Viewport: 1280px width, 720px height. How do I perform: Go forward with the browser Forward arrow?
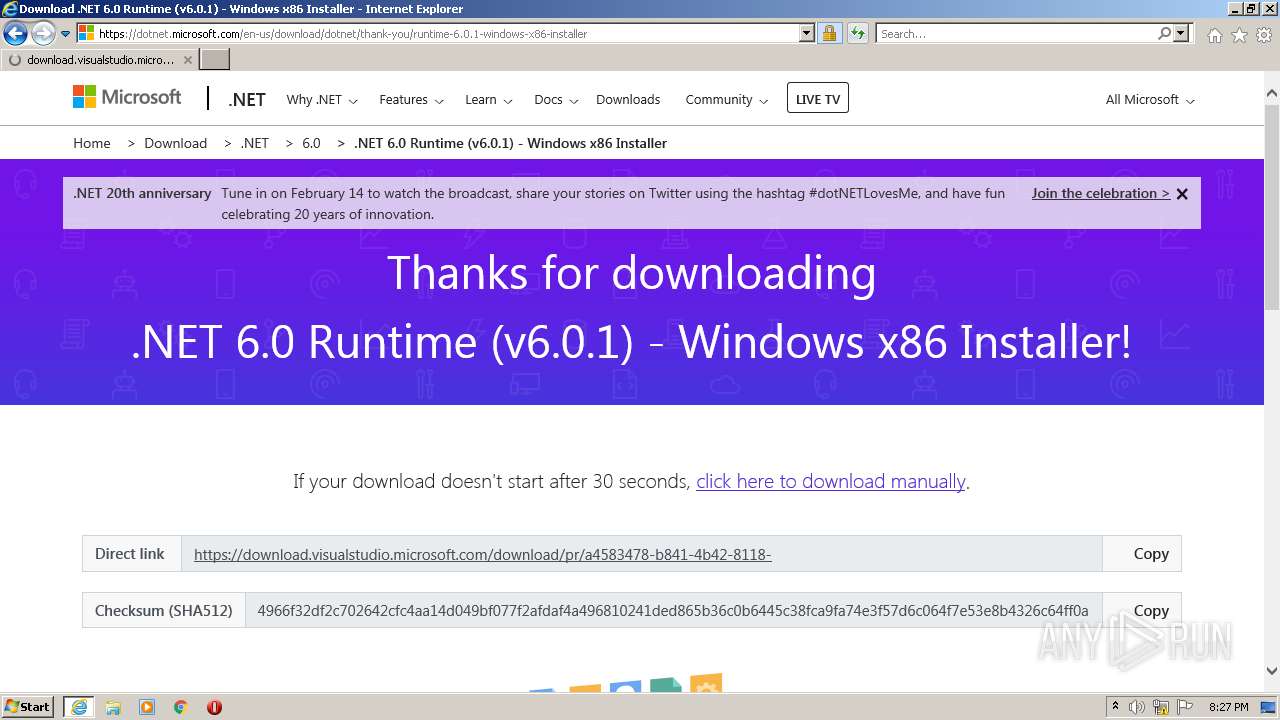coord(43,34)
